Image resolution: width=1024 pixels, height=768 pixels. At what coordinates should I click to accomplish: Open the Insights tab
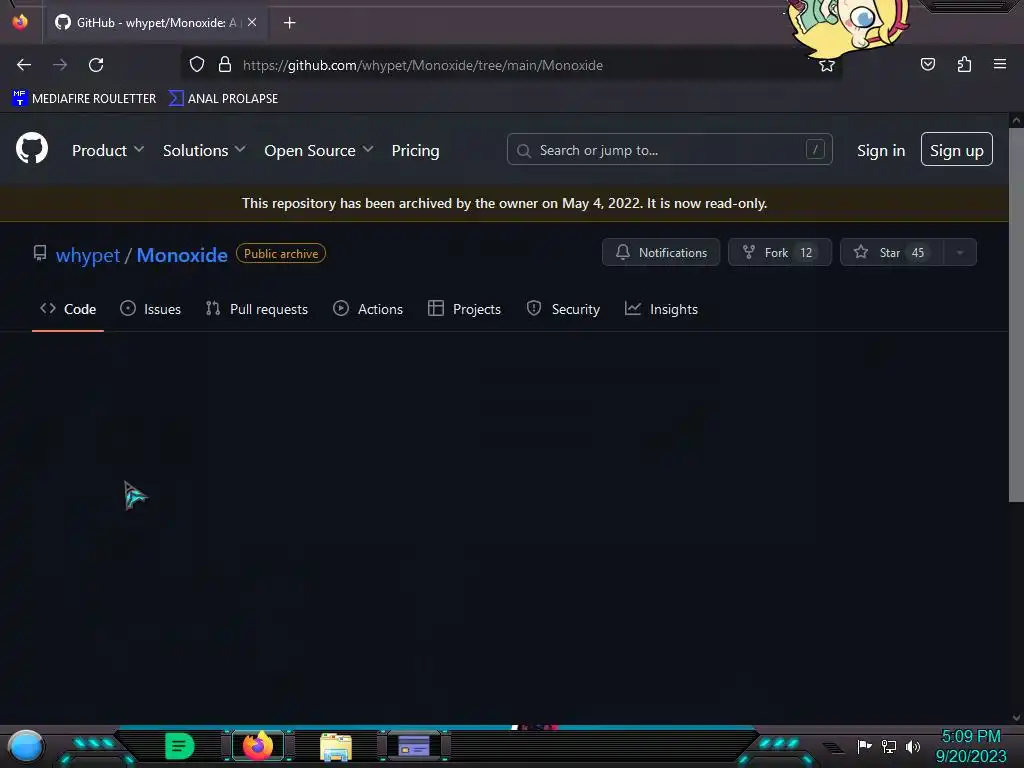click(x=661, y=309)
